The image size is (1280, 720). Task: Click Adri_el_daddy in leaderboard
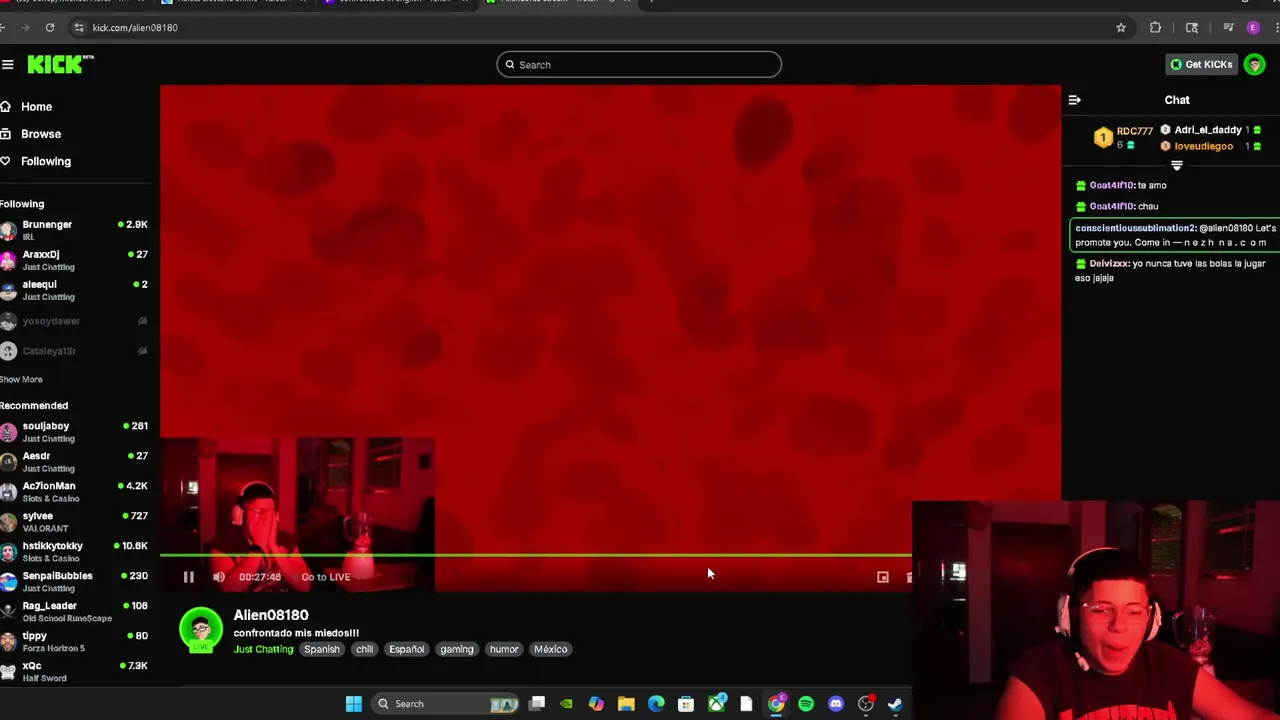1208,130
